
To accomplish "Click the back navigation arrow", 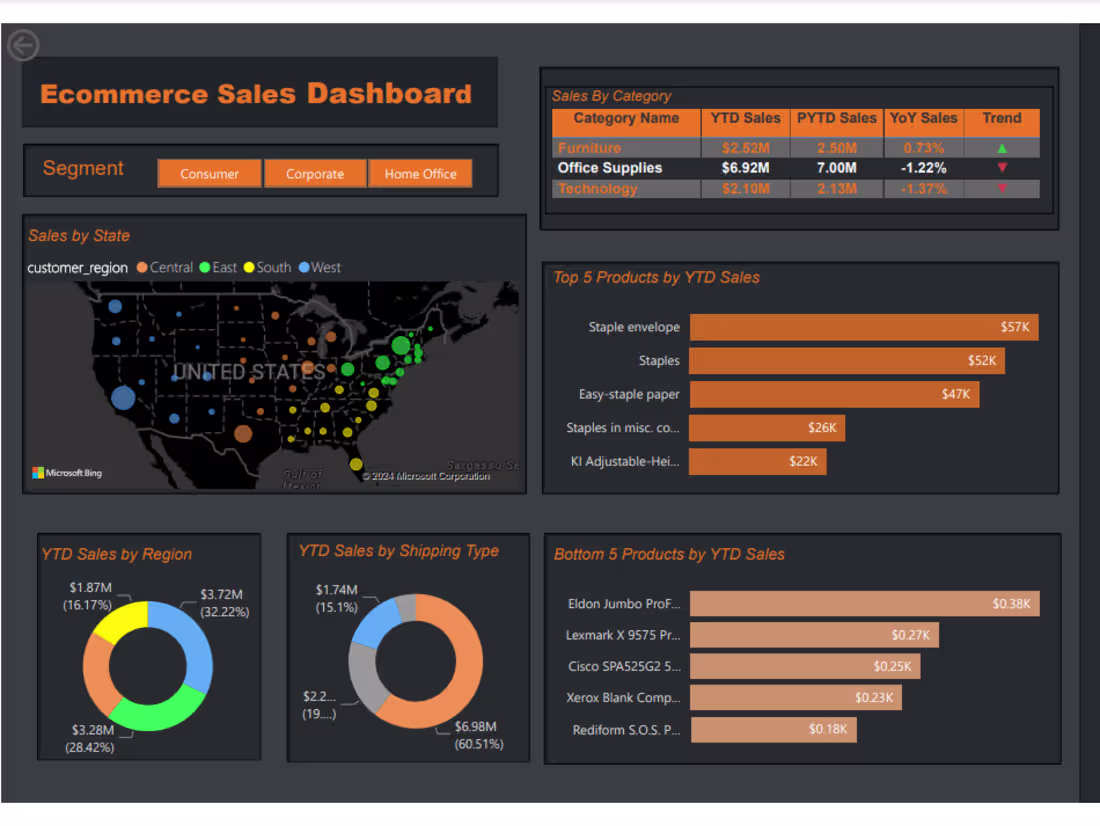I will [x=22, y=45].
